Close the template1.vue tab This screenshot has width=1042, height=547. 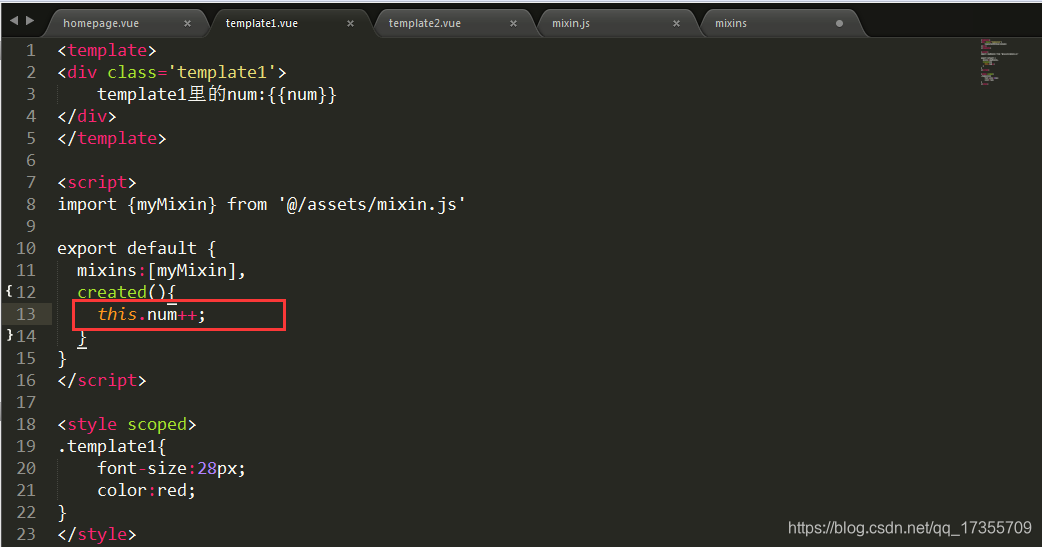click(350, 23)
